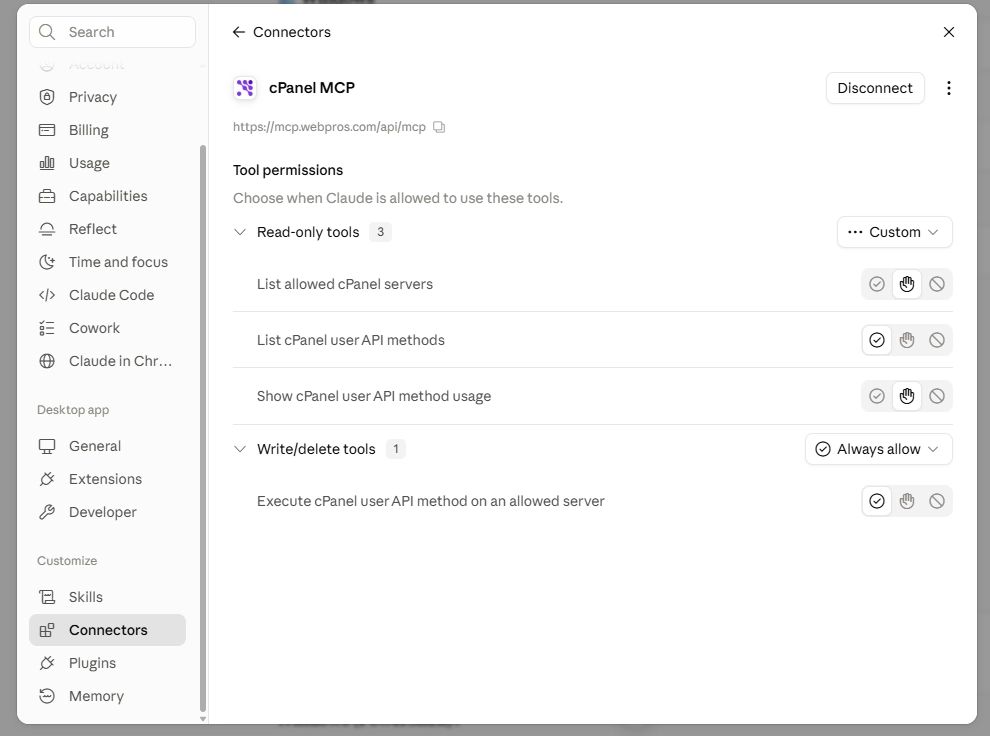Go to the Billing settings page

coord(107,130)
